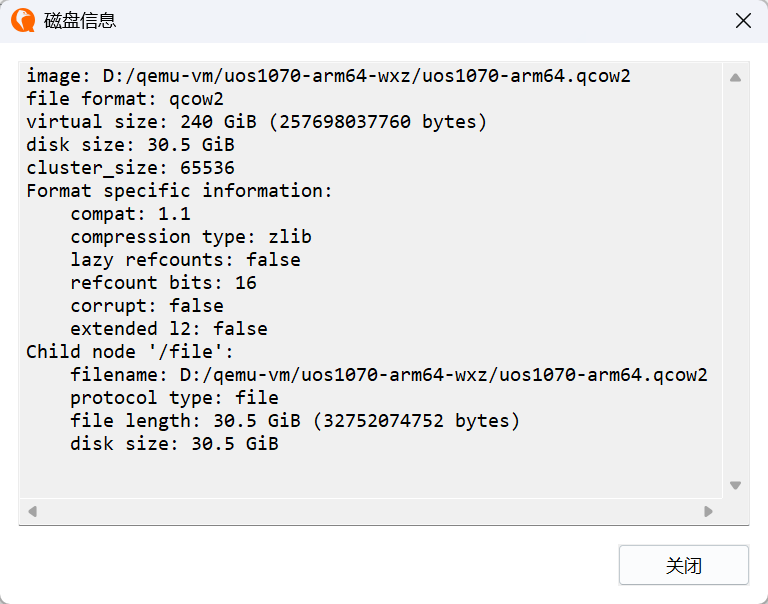Place cursor on the image path line
Viewport: 768px width, 604px height.
coord(328,76)
